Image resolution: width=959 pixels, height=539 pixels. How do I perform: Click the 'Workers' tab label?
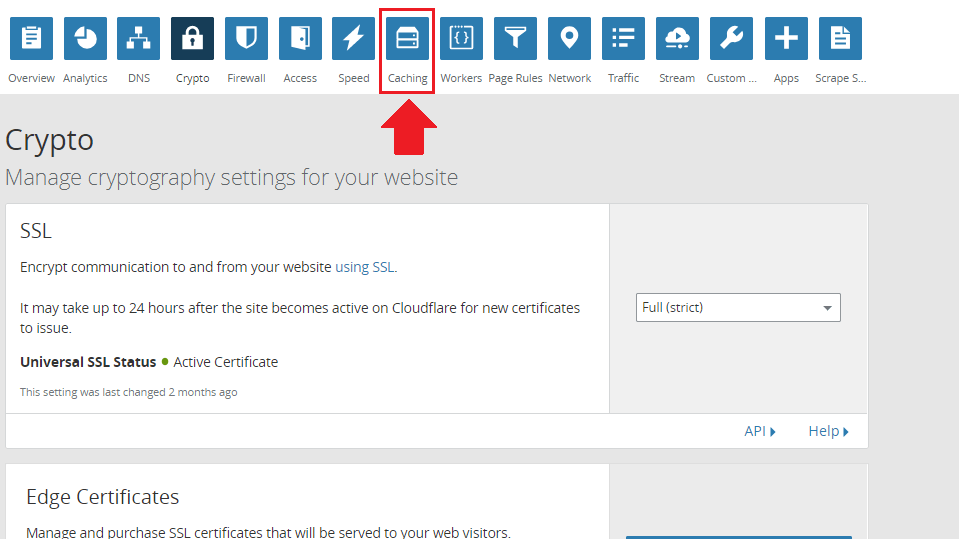461,78
